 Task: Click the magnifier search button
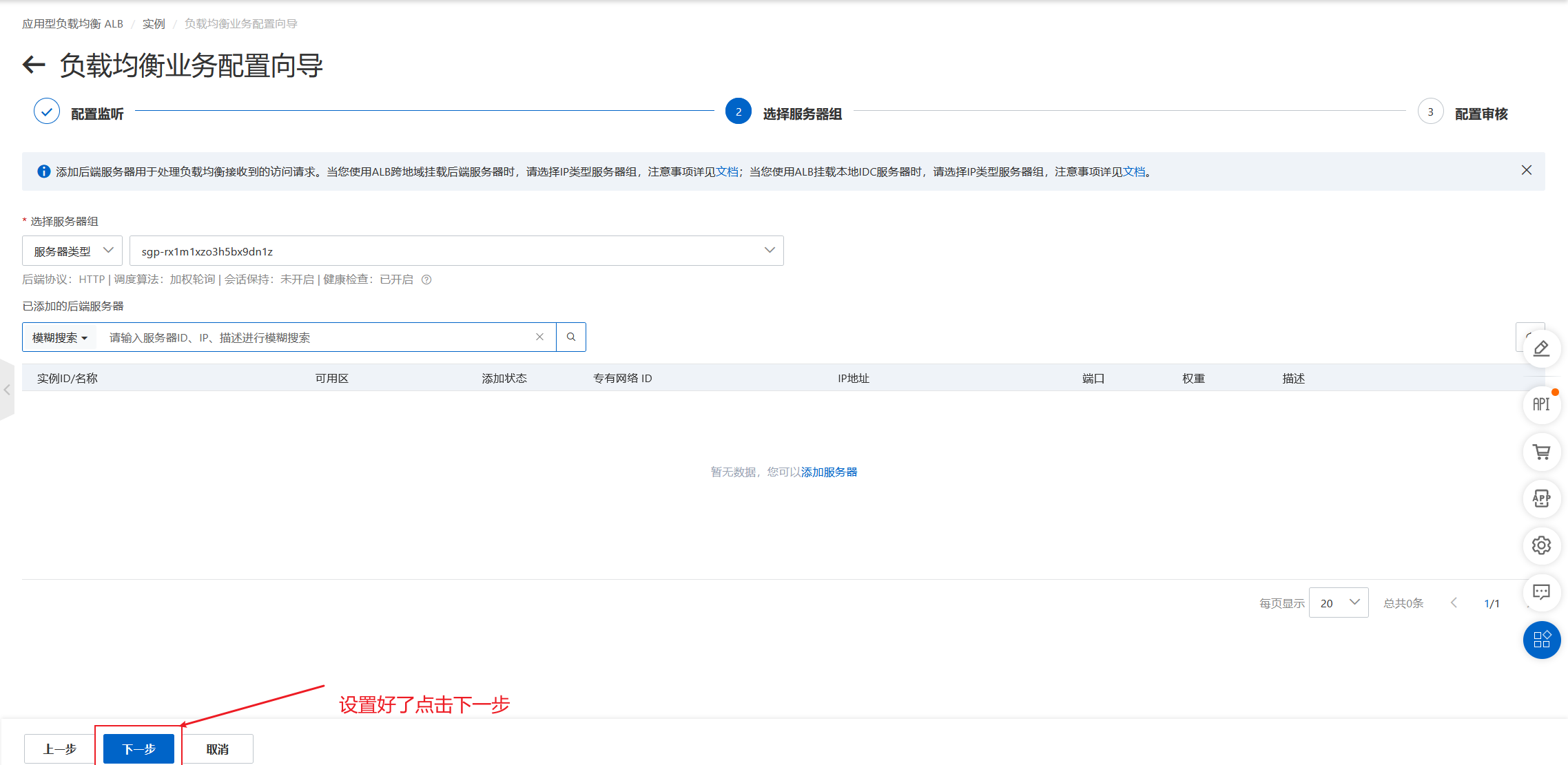(571, 337)
